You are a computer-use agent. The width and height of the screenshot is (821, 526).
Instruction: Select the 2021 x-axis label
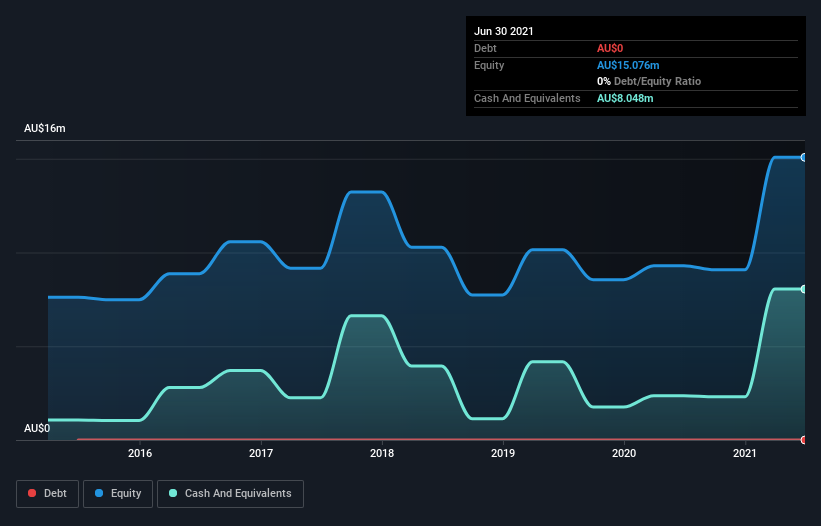coord(745,453)
